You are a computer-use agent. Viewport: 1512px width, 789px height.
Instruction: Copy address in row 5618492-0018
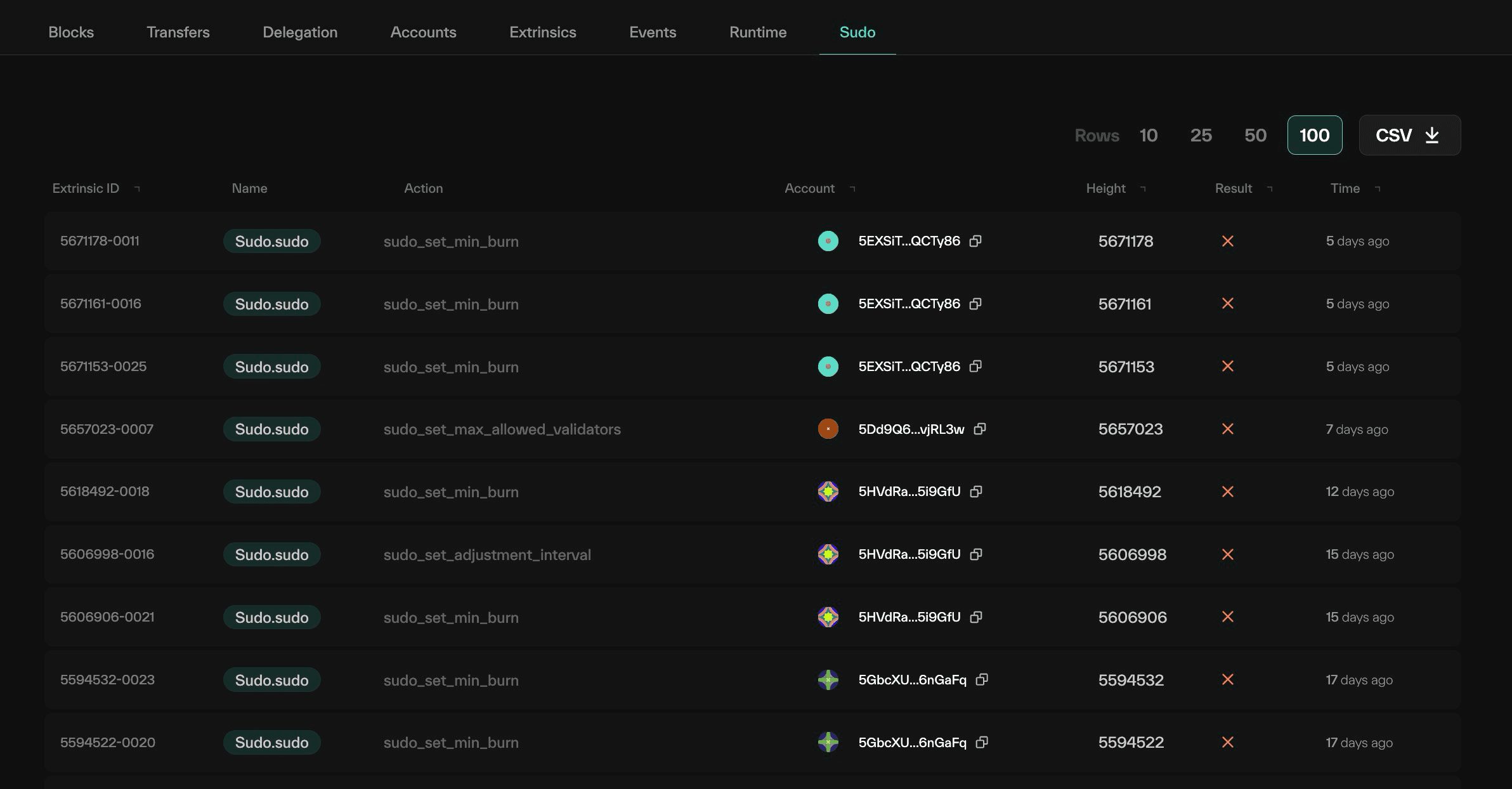(x=976, y=492)
